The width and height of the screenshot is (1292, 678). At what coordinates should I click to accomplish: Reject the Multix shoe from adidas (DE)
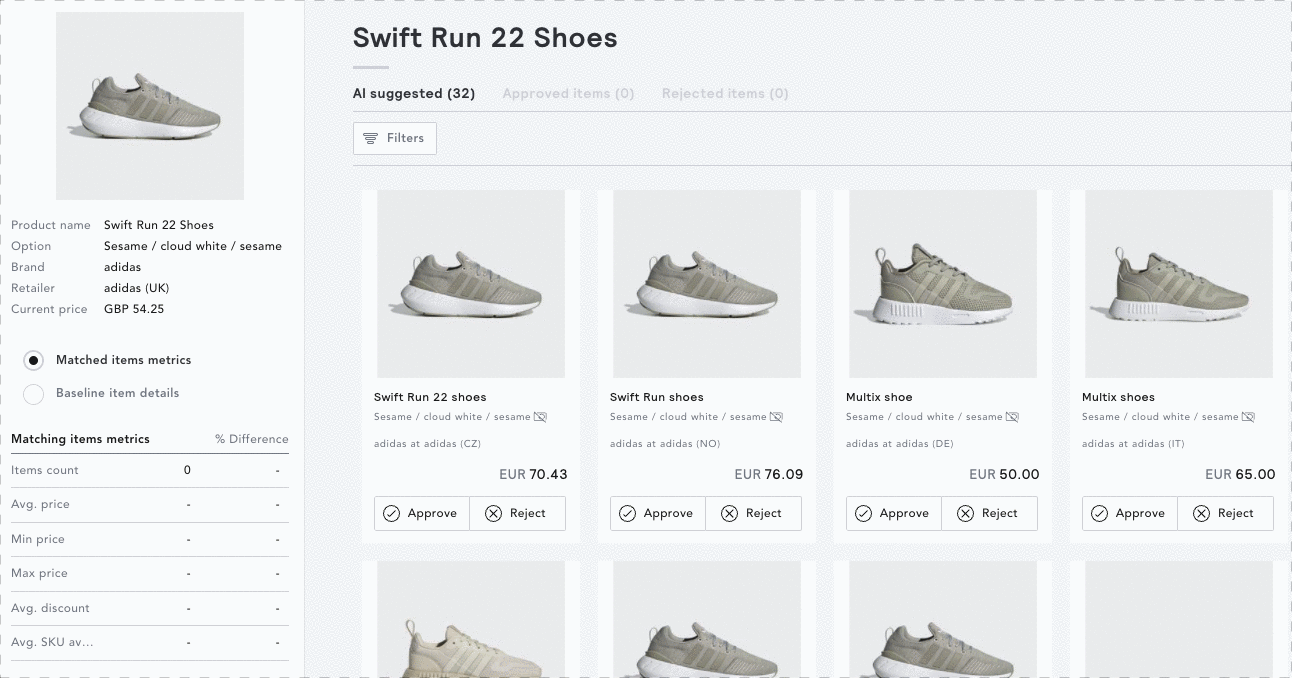pyautogui.click(x=989, y=513)
